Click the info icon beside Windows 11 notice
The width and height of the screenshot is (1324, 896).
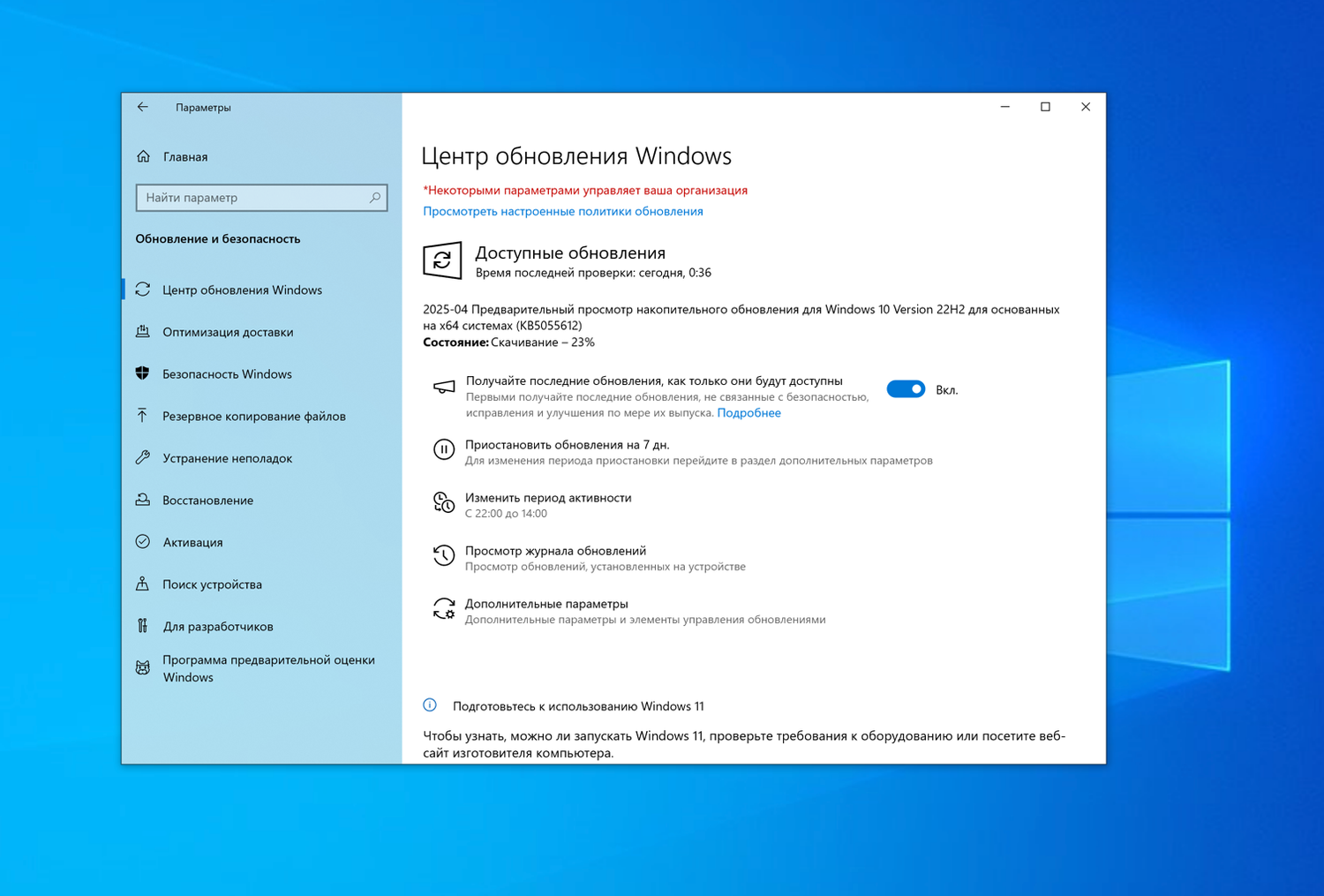pyautogui.click(x=430, y=705)
